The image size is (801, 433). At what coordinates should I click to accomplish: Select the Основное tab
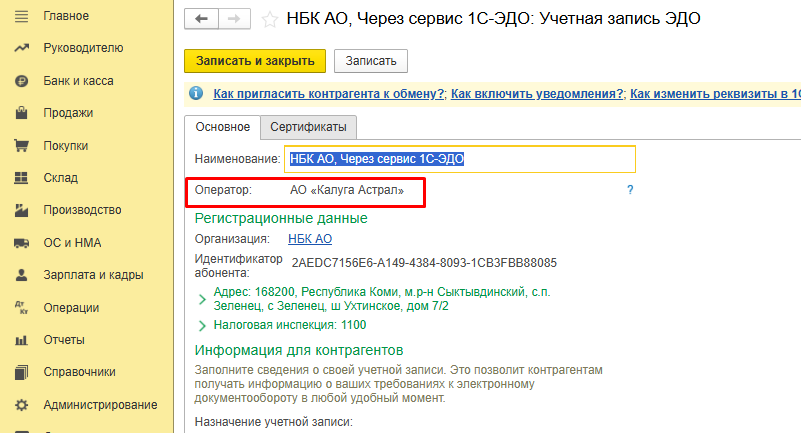(223, 127)
